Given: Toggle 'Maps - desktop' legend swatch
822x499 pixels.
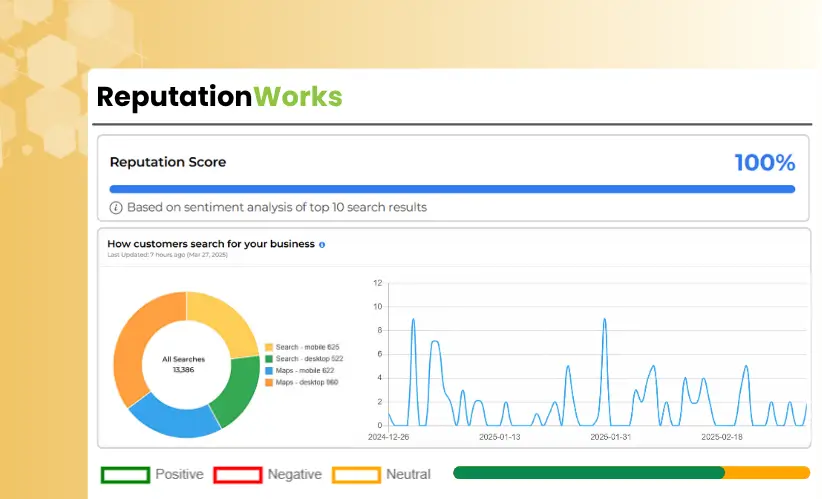Looking at the screenshot, I should (269, 383).
